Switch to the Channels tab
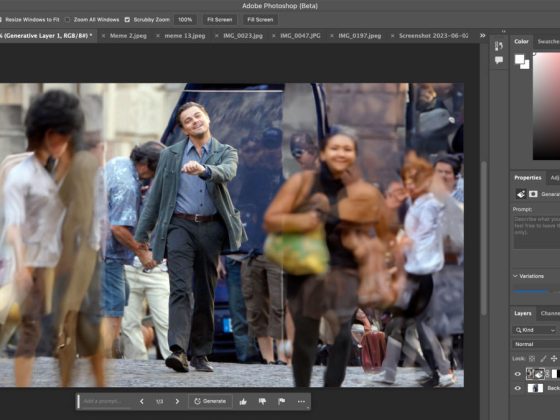Screen dimensions: 560x420 [550, 313]
